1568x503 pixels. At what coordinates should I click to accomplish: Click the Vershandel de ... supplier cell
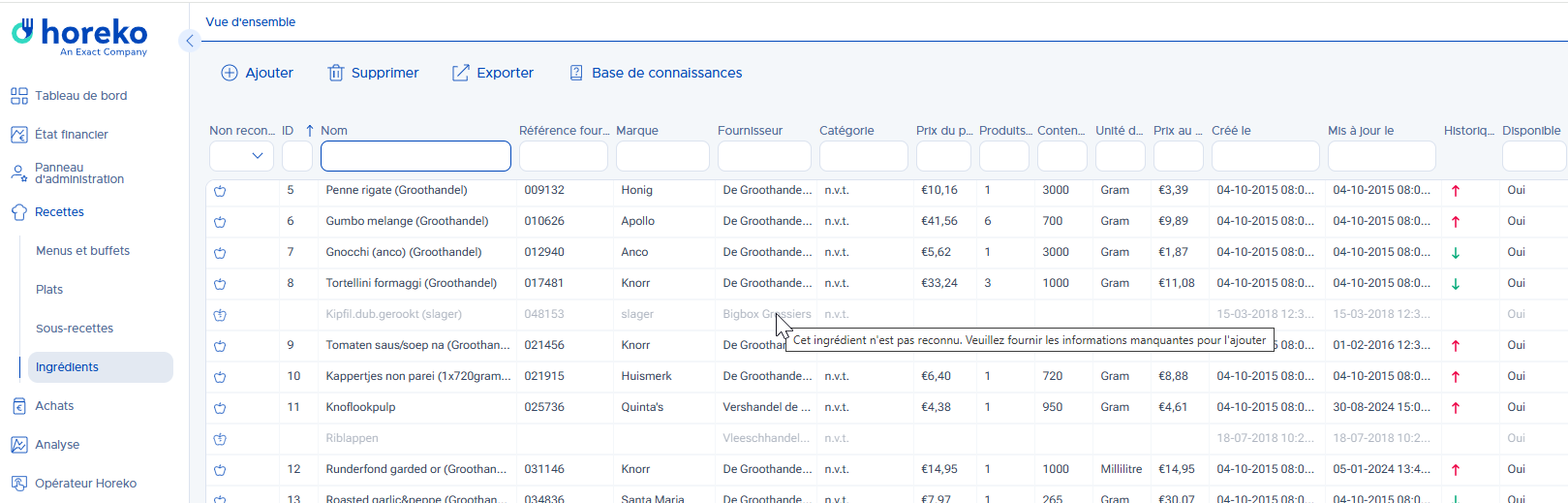point(767,407)
